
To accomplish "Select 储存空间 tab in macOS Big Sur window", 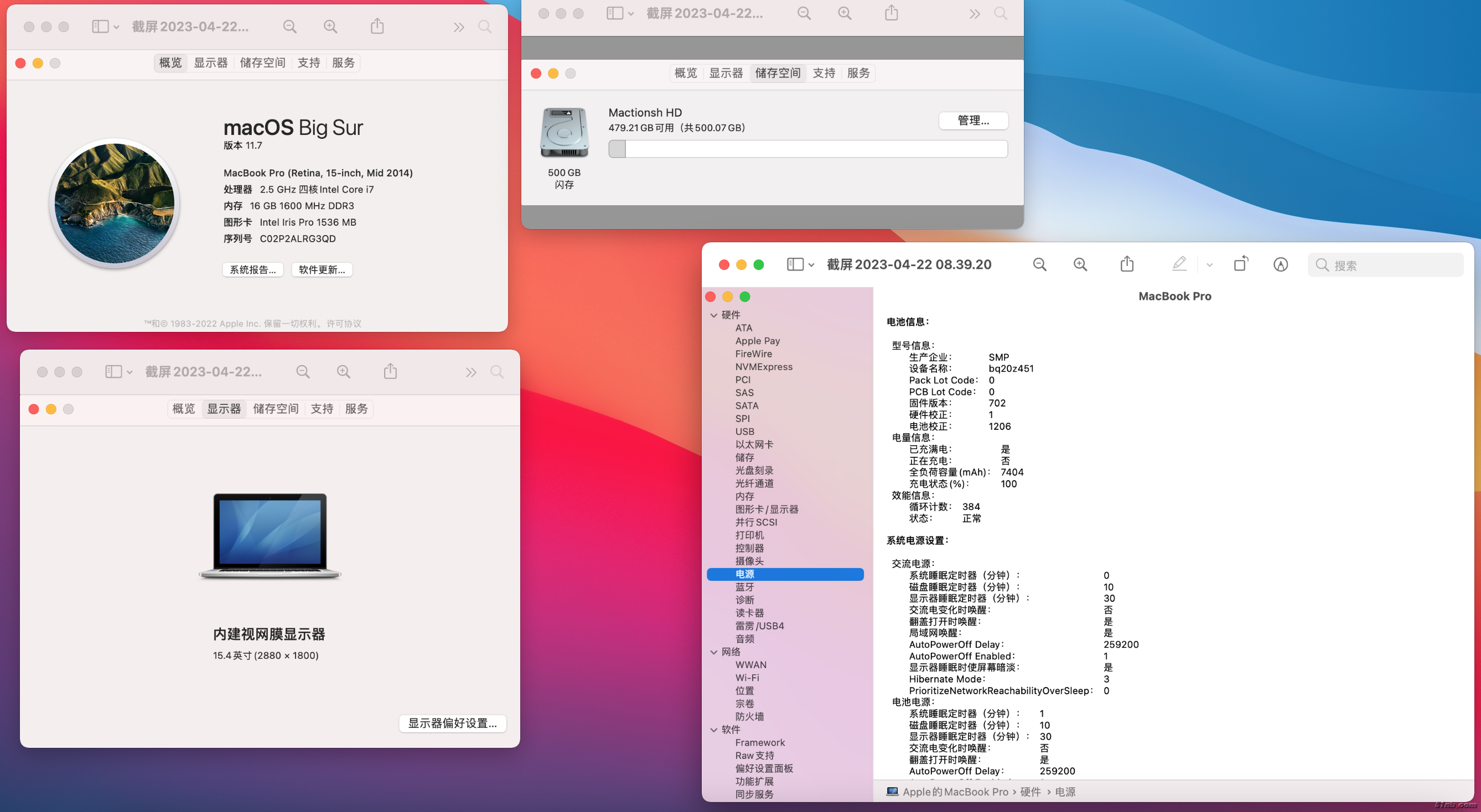I will click(263, 63).
